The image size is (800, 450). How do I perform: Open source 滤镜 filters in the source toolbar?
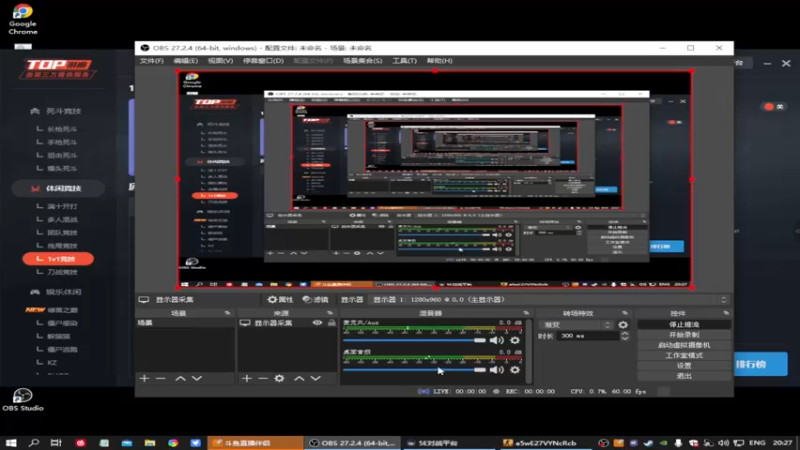[x=315, y=299]
